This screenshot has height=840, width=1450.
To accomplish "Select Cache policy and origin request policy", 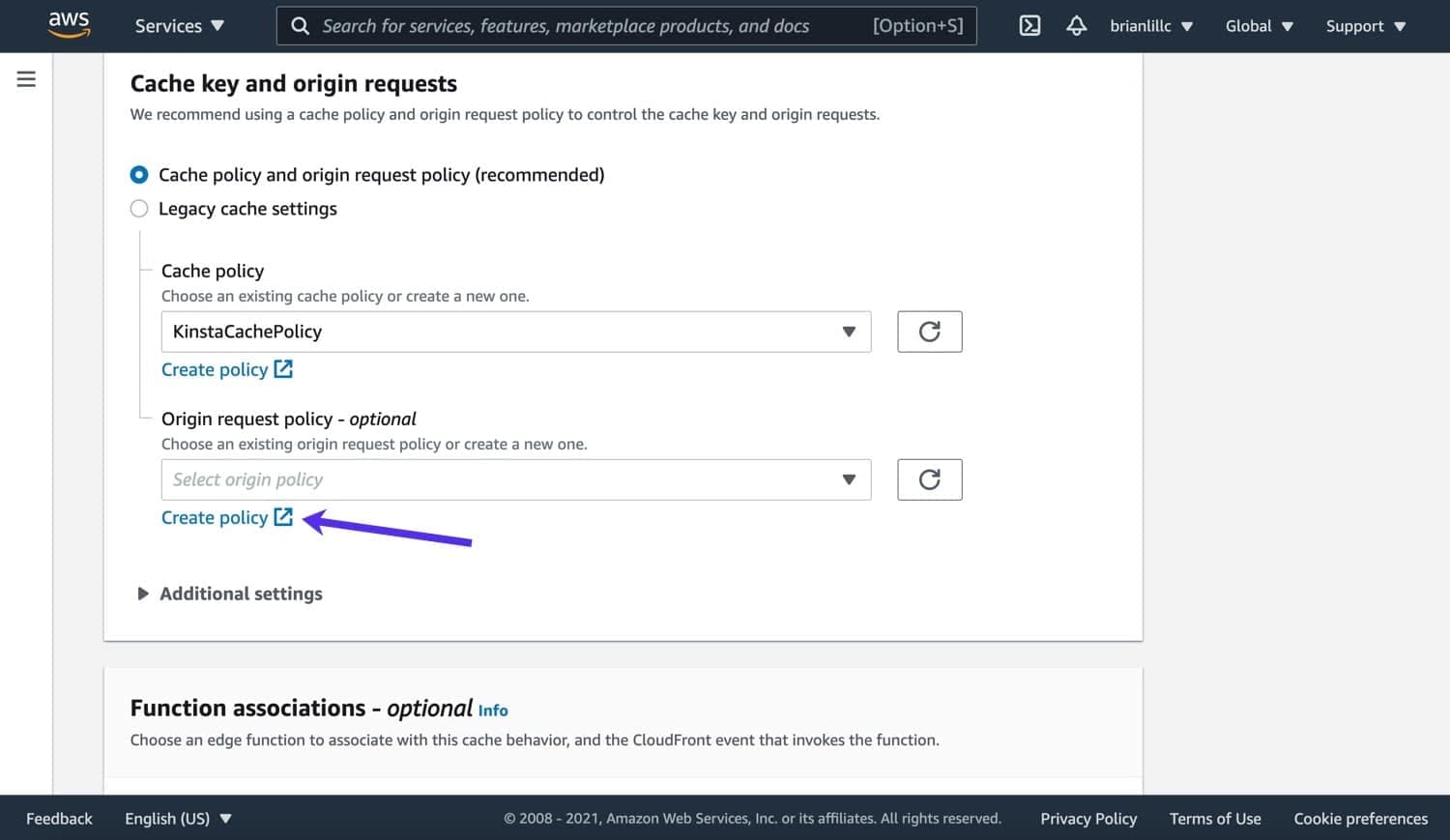I will 139,175.
